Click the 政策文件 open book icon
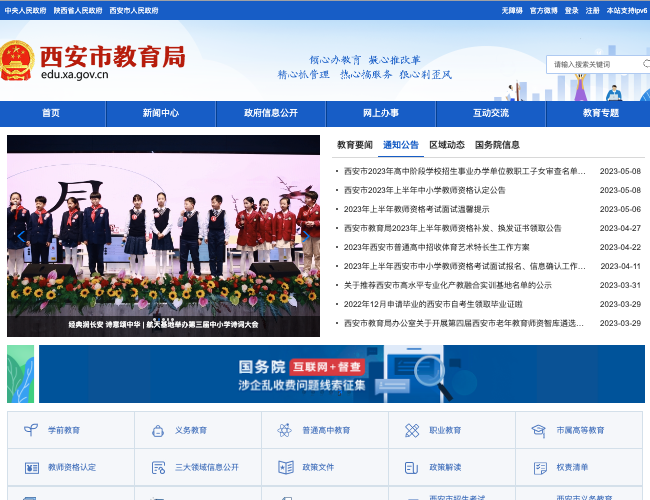Viewport: 650px width, 500px height. pyautogui.click(x=285, y=467)
